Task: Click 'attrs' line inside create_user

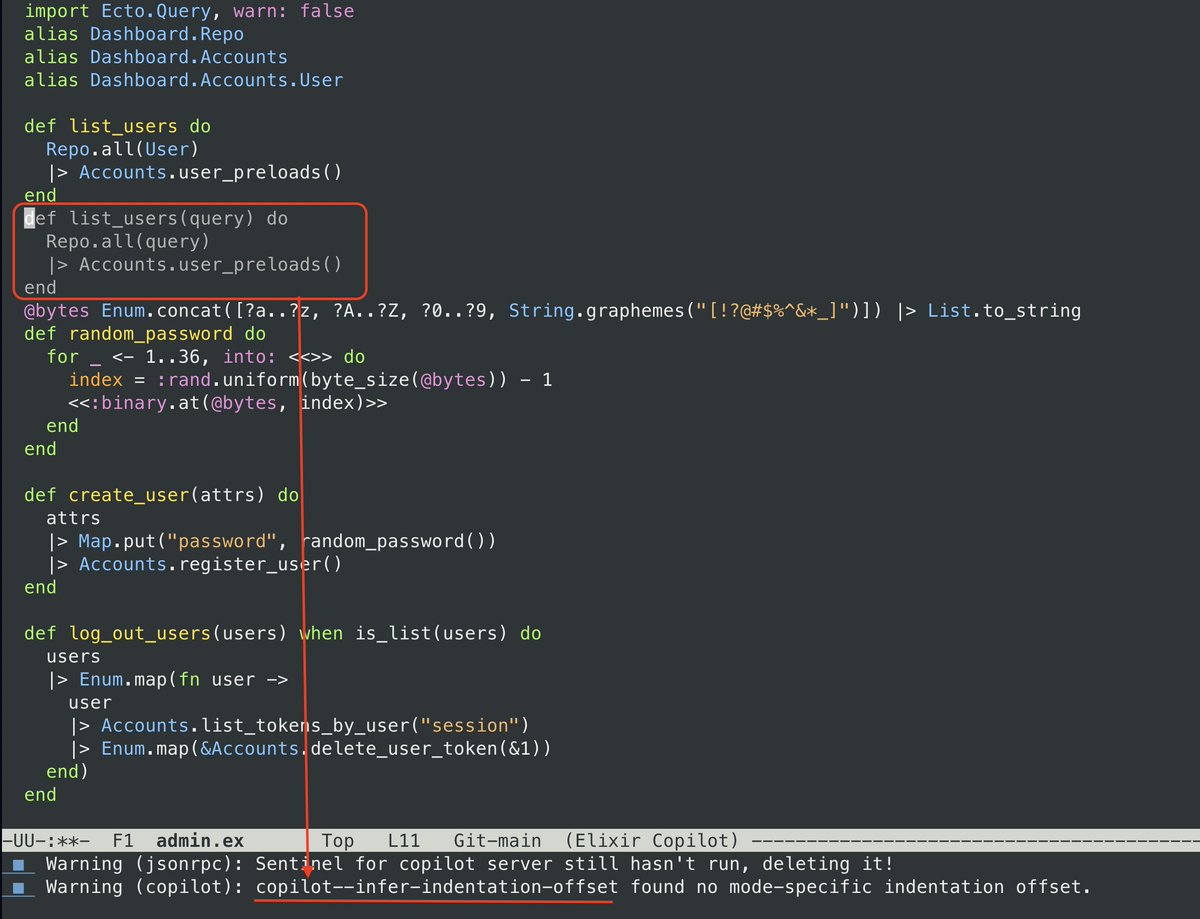Action: click(x=73, y=518)
